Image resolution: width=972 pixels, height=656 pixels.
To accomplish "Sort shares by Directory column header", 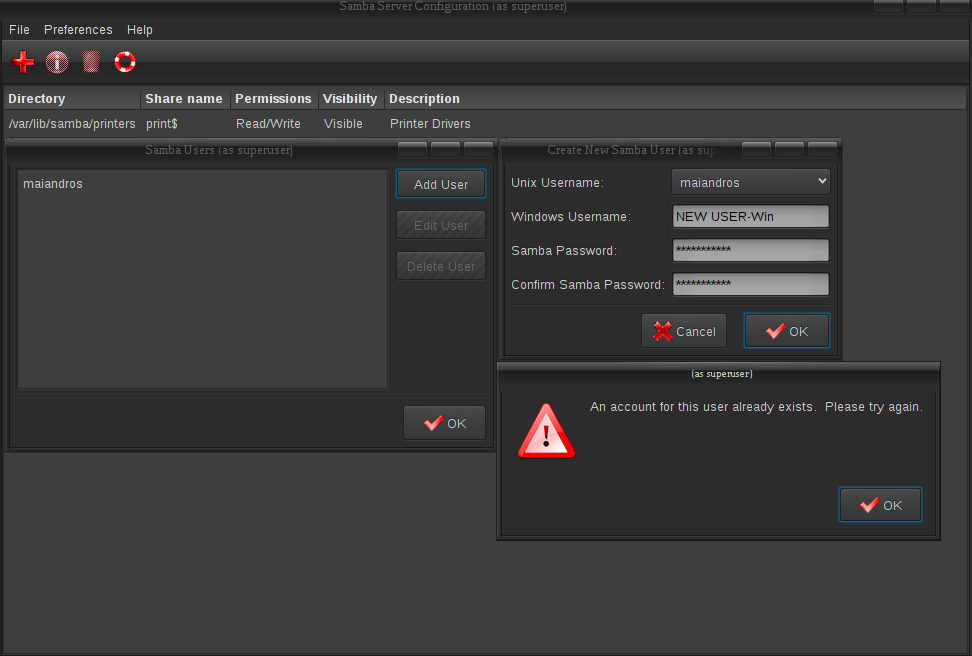I will [x=72, y=99].
